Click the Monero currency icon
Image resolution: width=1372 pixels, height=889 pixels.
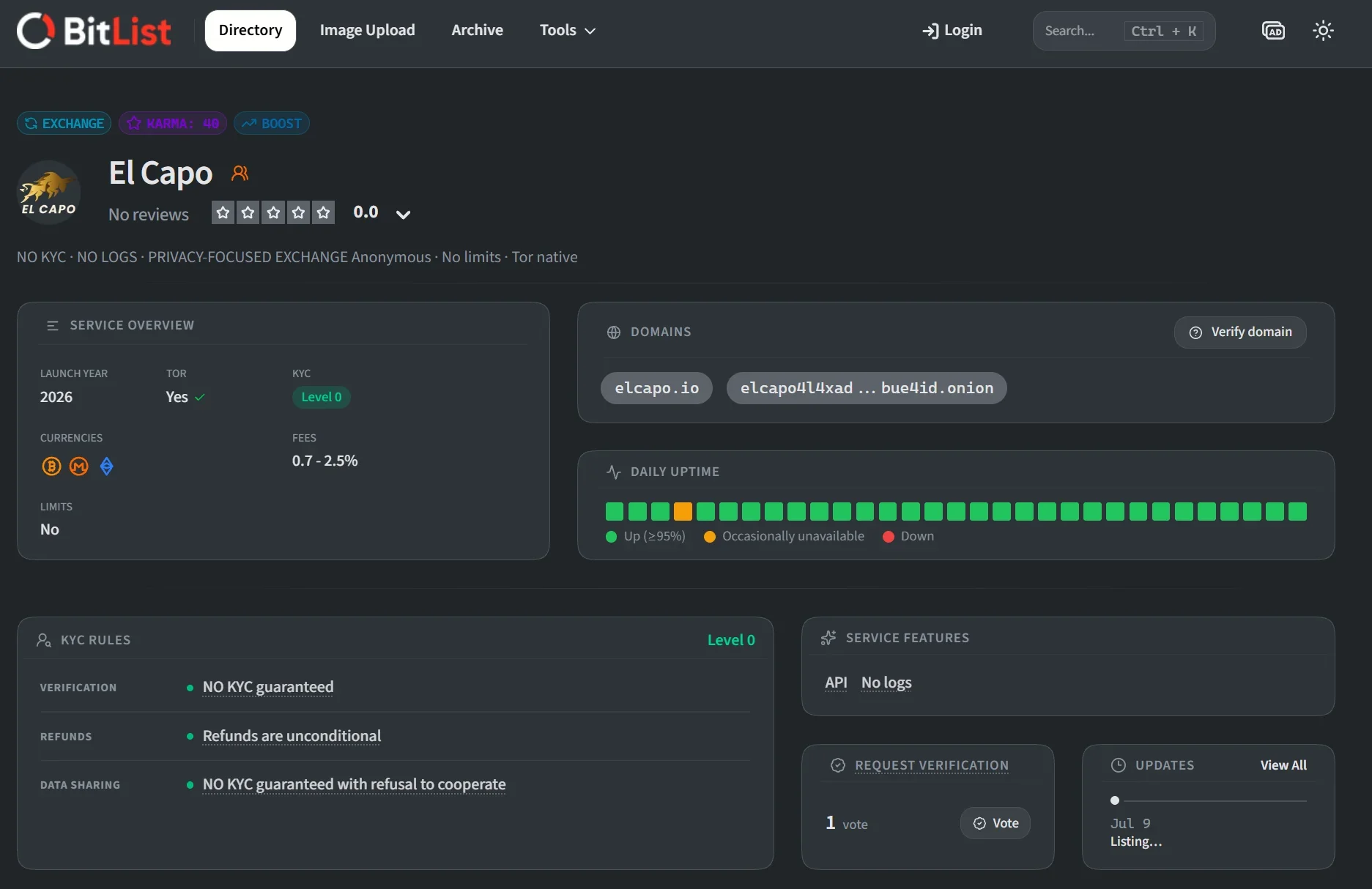(79, 466)
